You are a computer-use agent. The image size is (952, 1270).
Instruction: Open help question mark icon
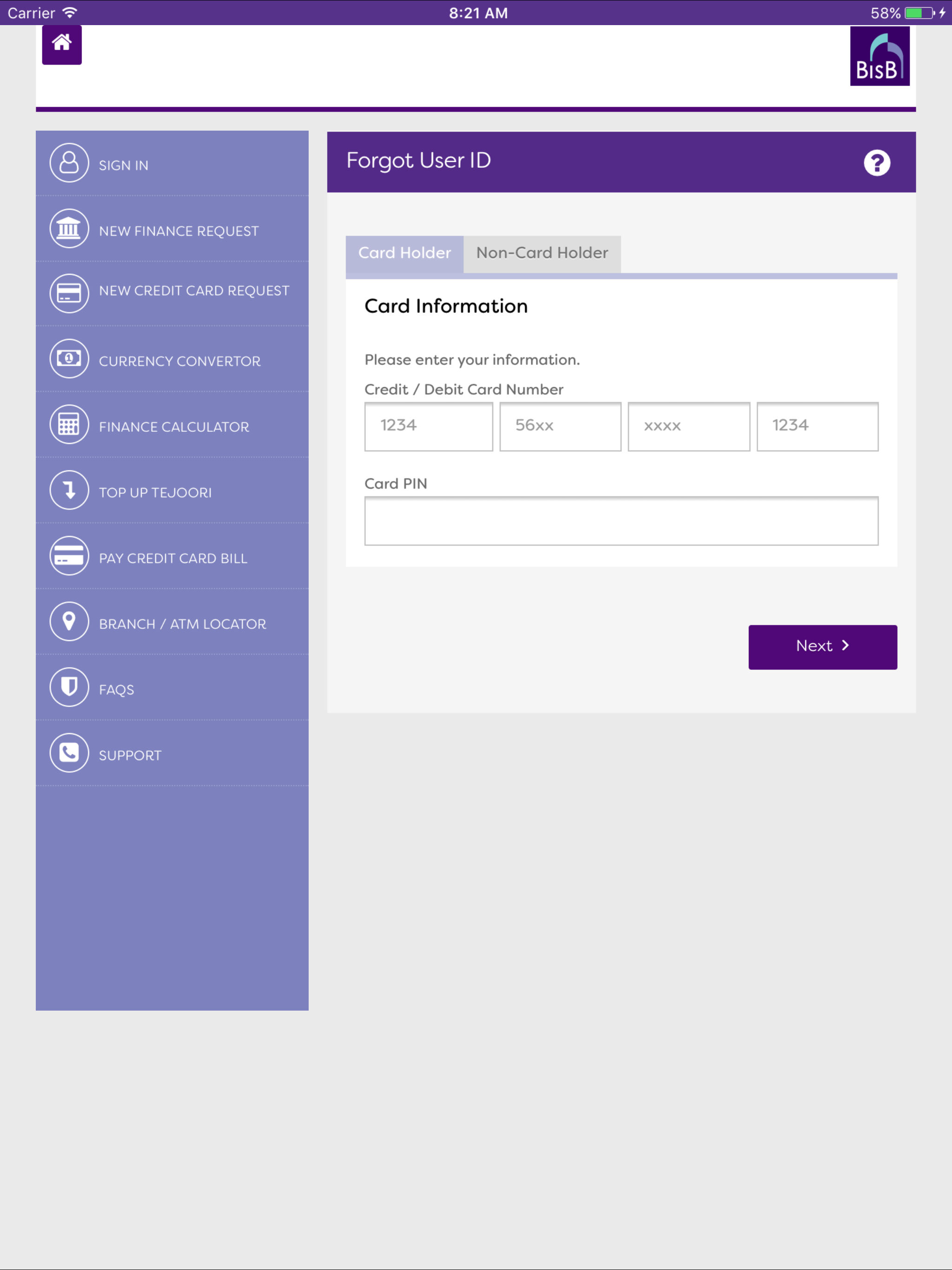point(876,163)
